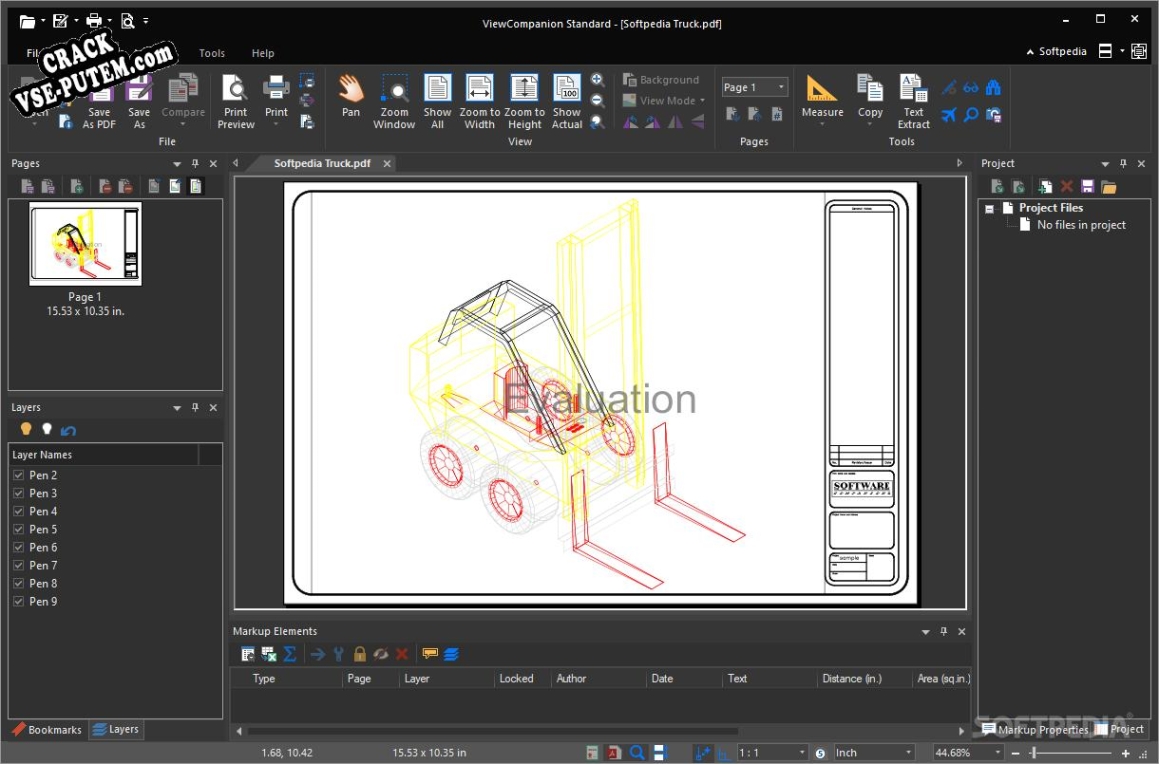Screen dimensions: 1159x764
Task: Open Project panel options dropdown arrow
Action: pos(1105,164)
